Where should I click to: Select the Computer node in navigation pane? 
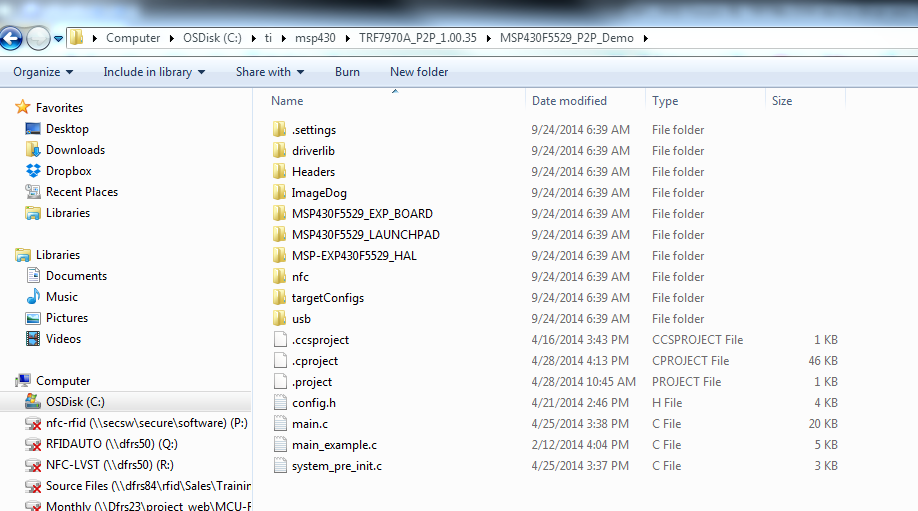63,380
